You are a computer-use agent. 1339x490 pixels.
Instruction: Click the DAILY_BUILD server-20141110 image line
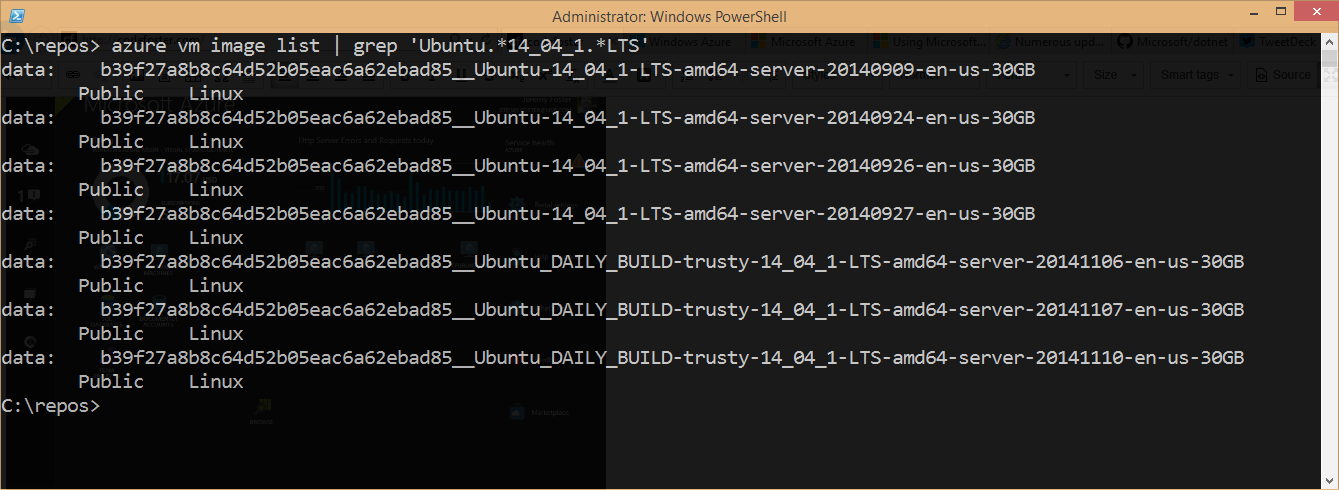(672, 358)
